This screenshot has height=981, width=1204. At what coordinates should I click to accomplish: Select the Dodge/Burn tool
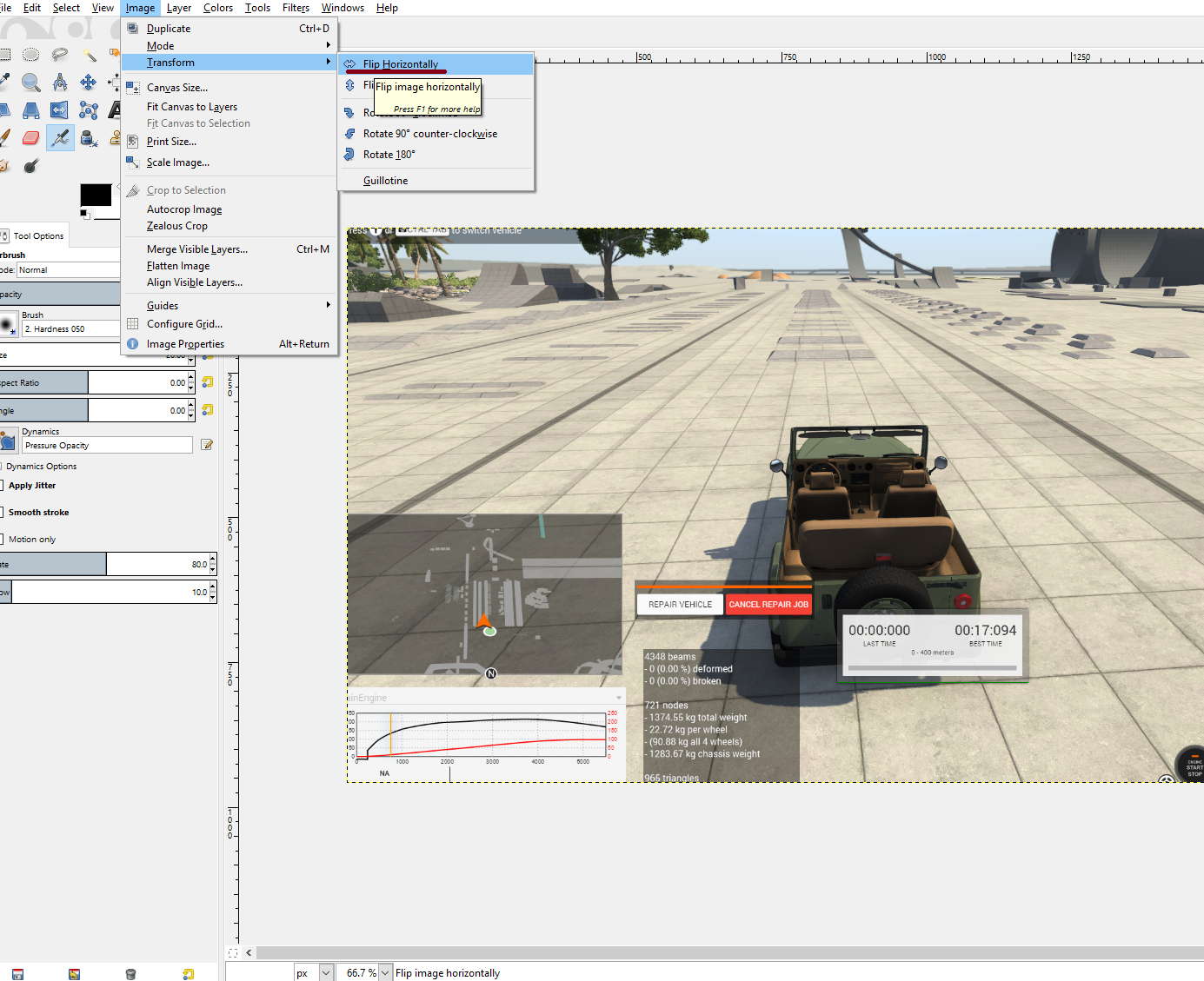click(30, 165)
